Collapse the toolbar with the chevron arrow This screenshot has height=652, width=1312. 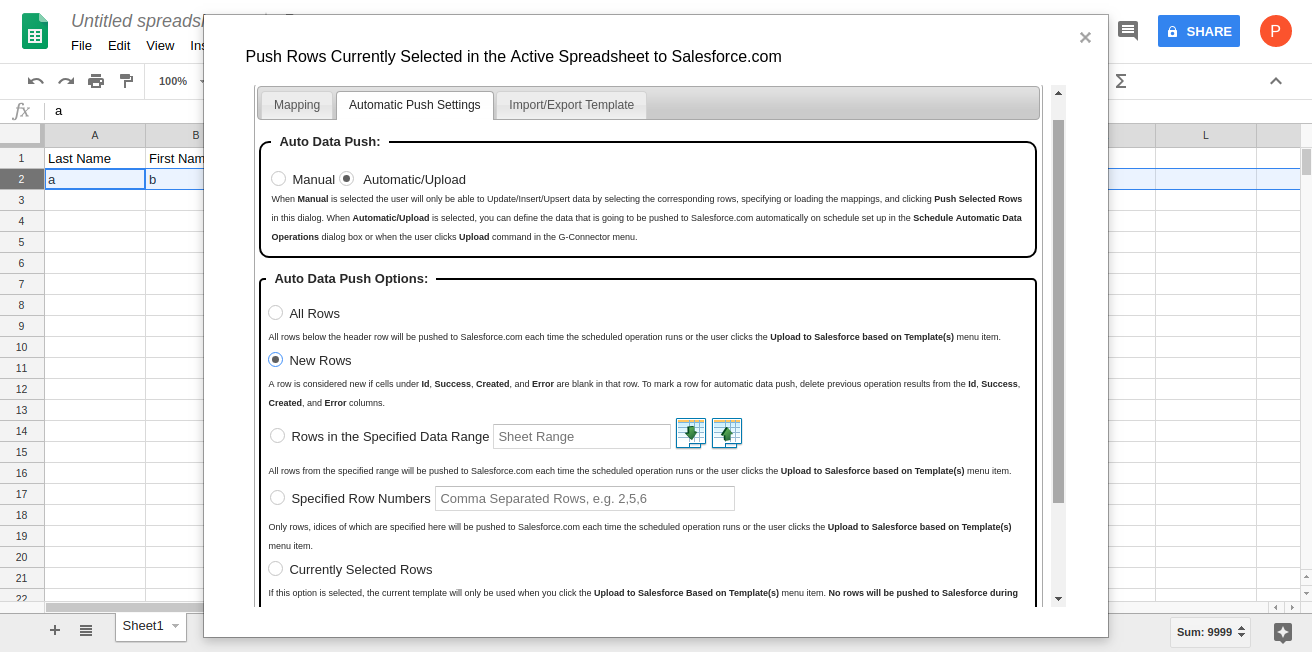pyautogui.click(x=1276, y=81)
